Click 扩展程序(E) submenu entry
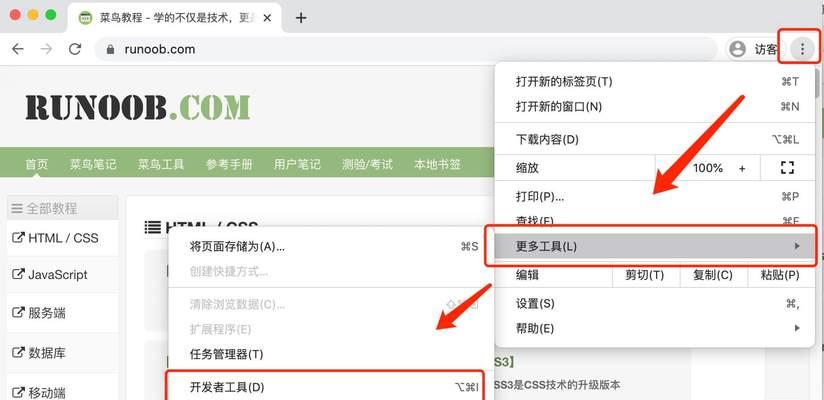Image resolution: width=824 pixels, height=400 pixels. [331, 330]
